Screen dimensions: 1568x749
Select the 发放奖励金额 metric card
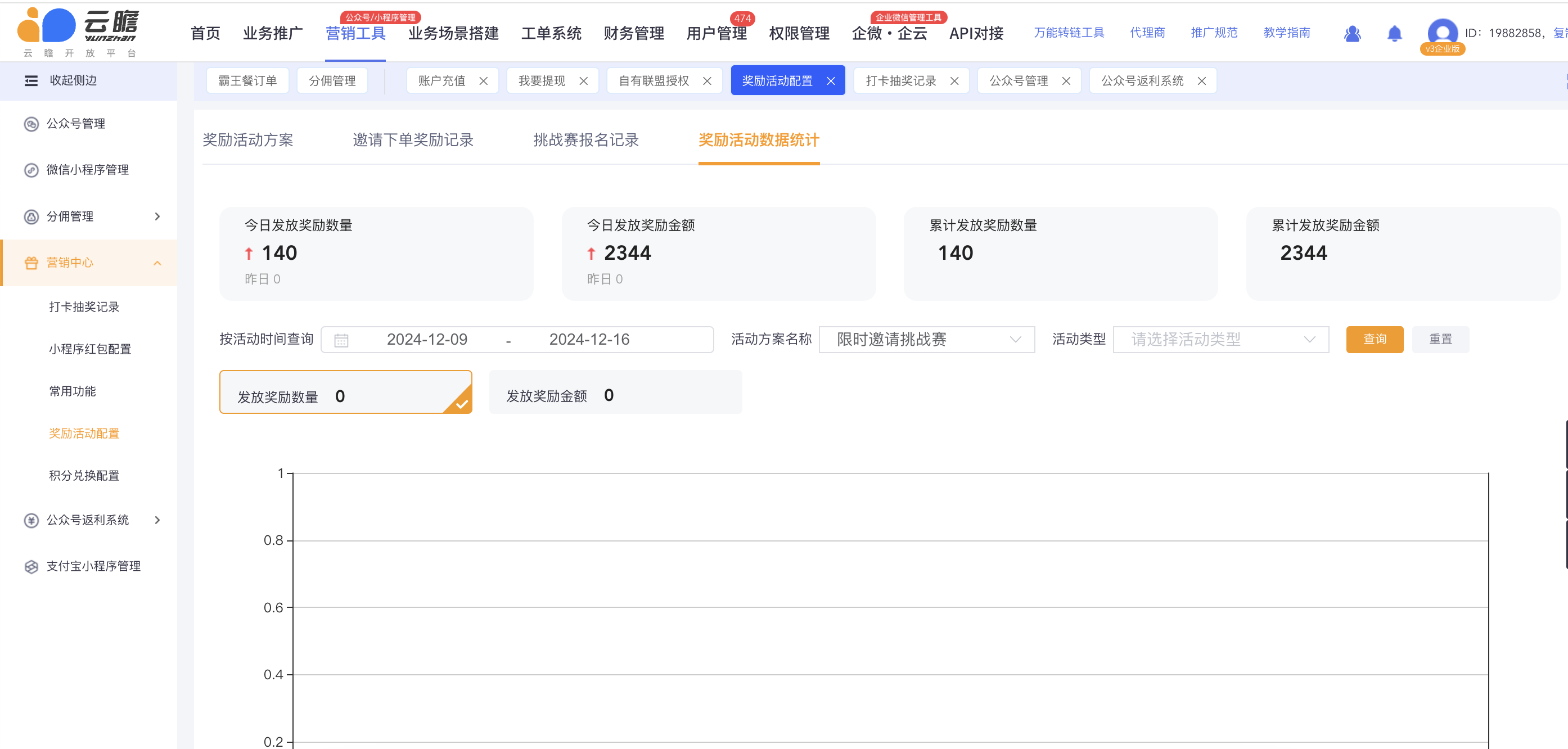[x=615, y=392]
